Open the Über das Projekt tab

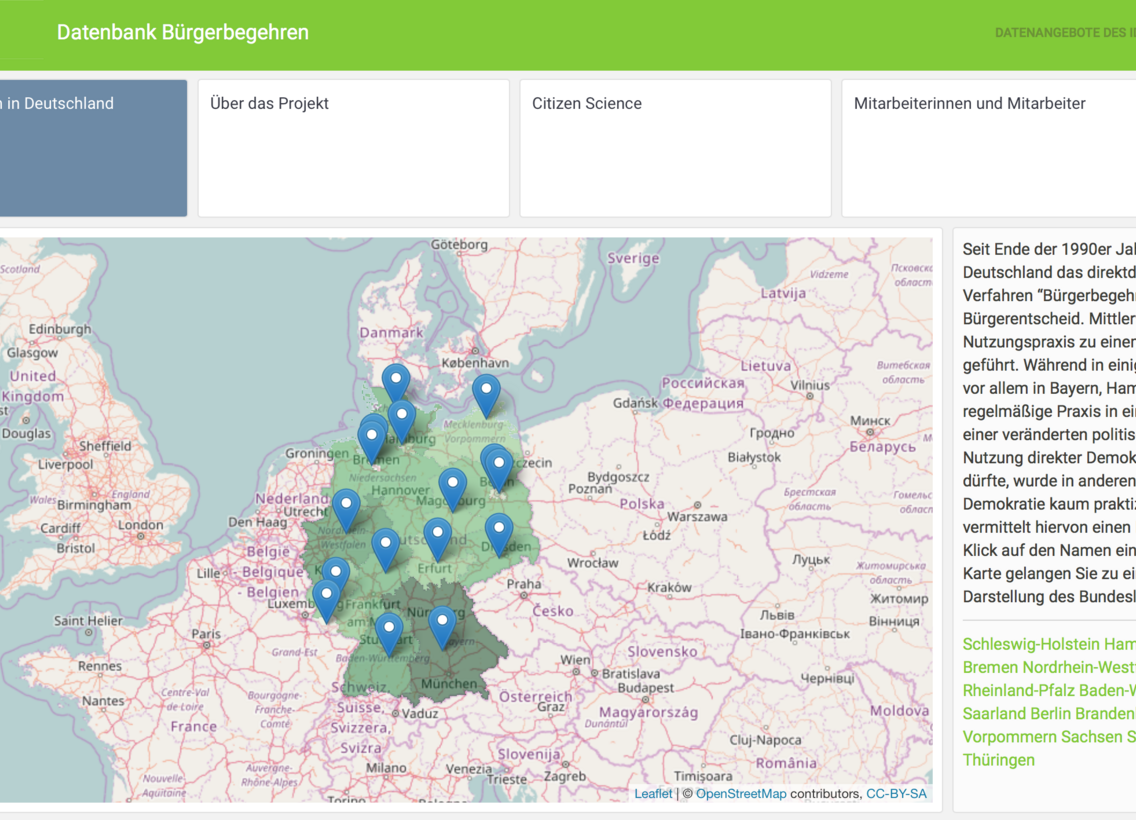point(354,148)
